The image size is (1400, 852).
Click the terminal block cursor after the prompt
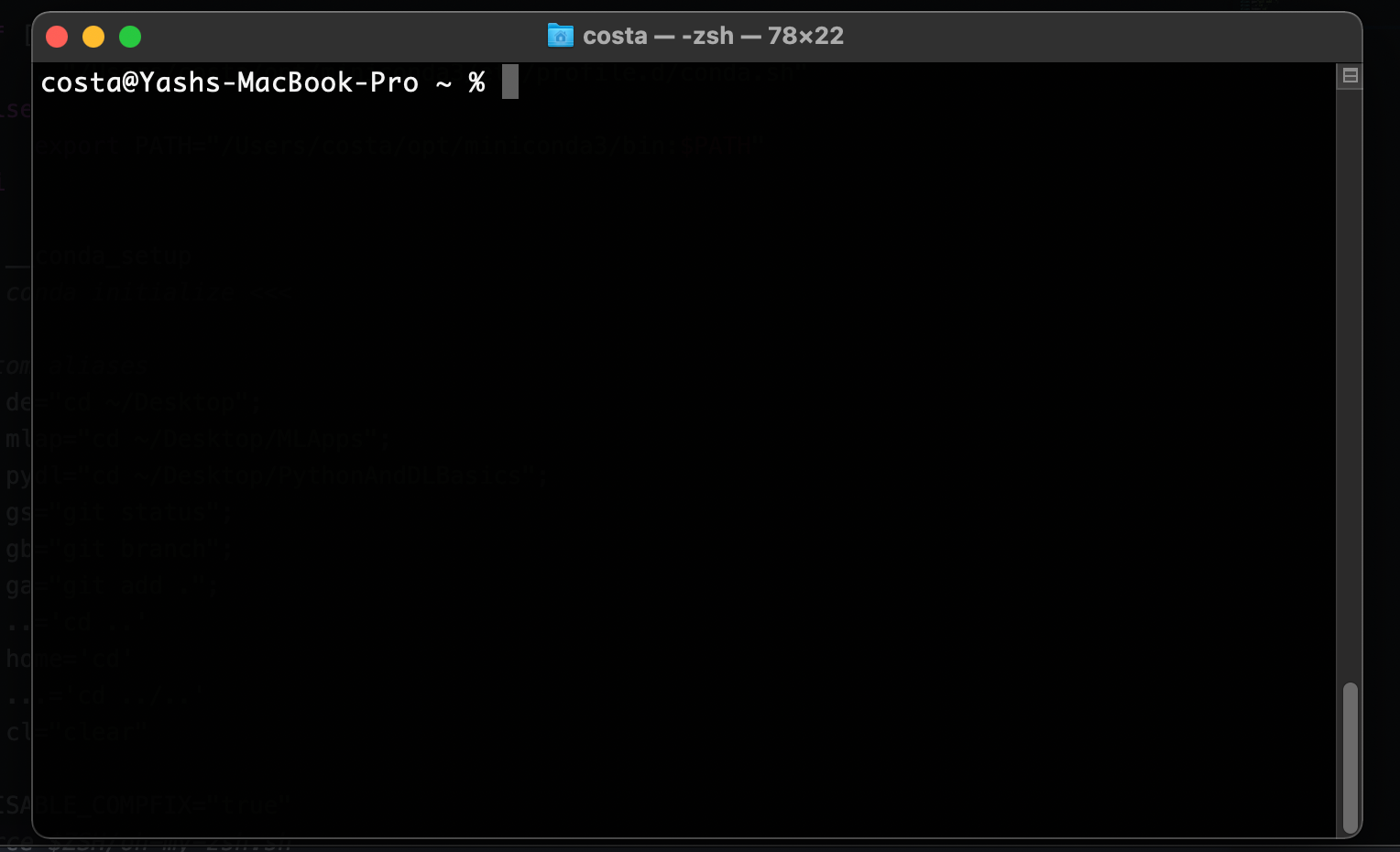(x=510, y=82)
